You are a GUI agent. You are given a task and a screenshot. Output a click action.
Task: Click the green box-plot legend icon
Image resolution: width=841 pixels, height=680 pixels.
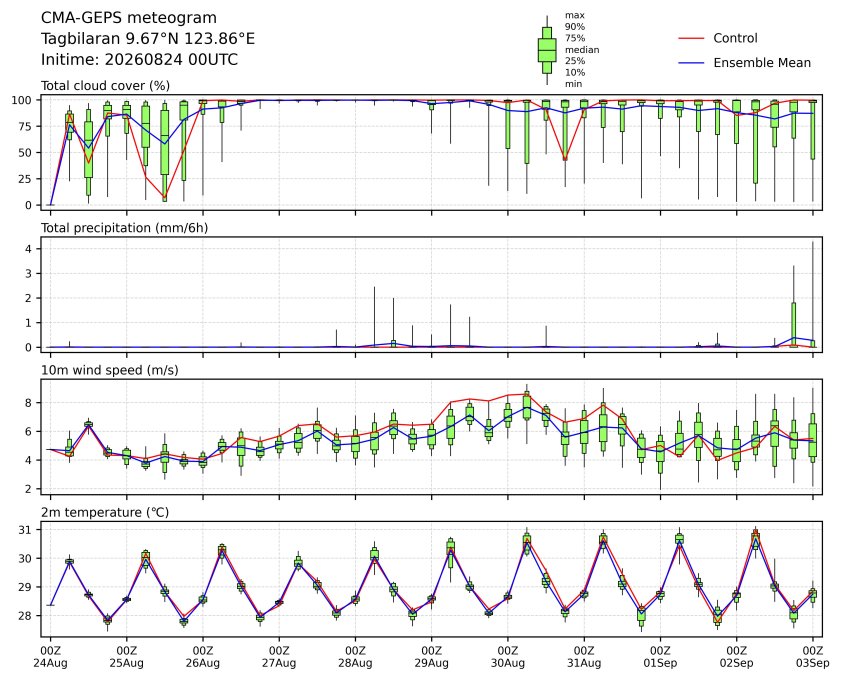coord(547,50)
